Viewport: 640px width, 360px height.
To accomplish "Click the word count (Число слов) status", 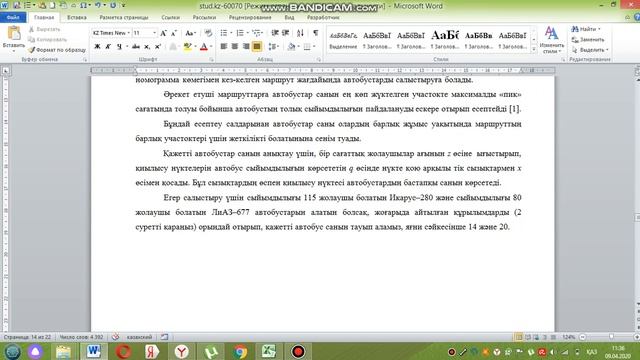I will coord(81,337).
